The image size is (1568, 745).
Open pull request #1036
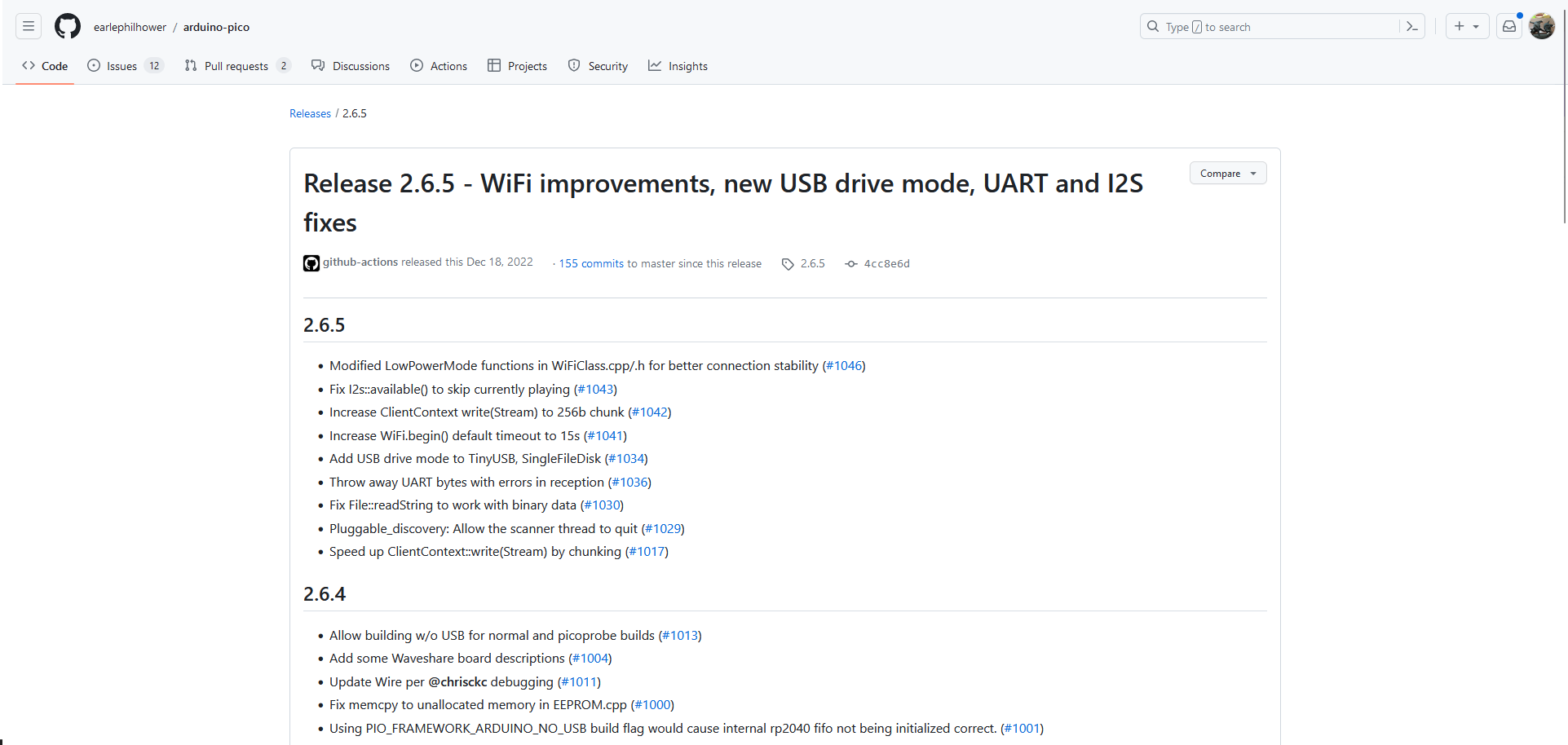629,483
